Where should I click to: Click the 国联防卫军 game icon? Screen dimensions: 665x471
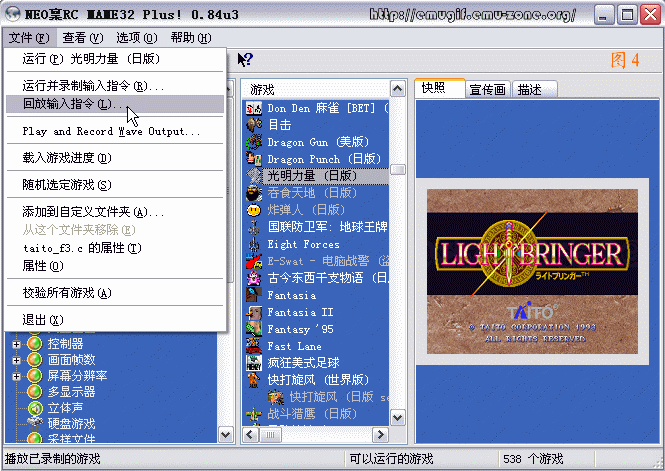coord(254,227)
